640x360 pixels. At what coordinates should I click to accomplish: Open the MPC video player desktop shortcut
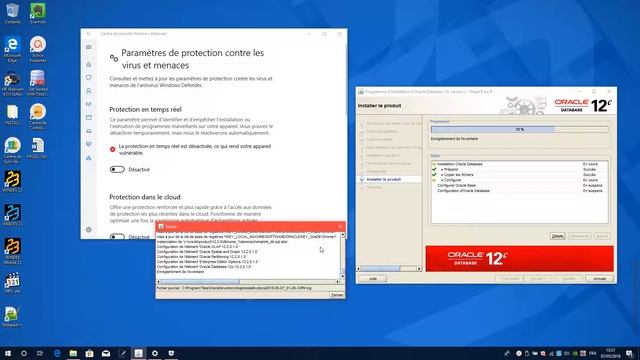point(12,283)
